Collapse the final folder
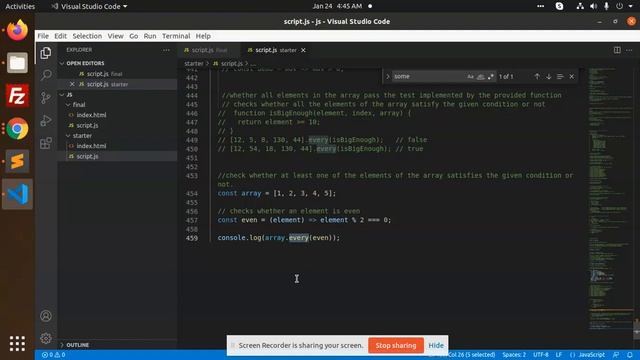 pyautogui.click(x=79, y=105)
